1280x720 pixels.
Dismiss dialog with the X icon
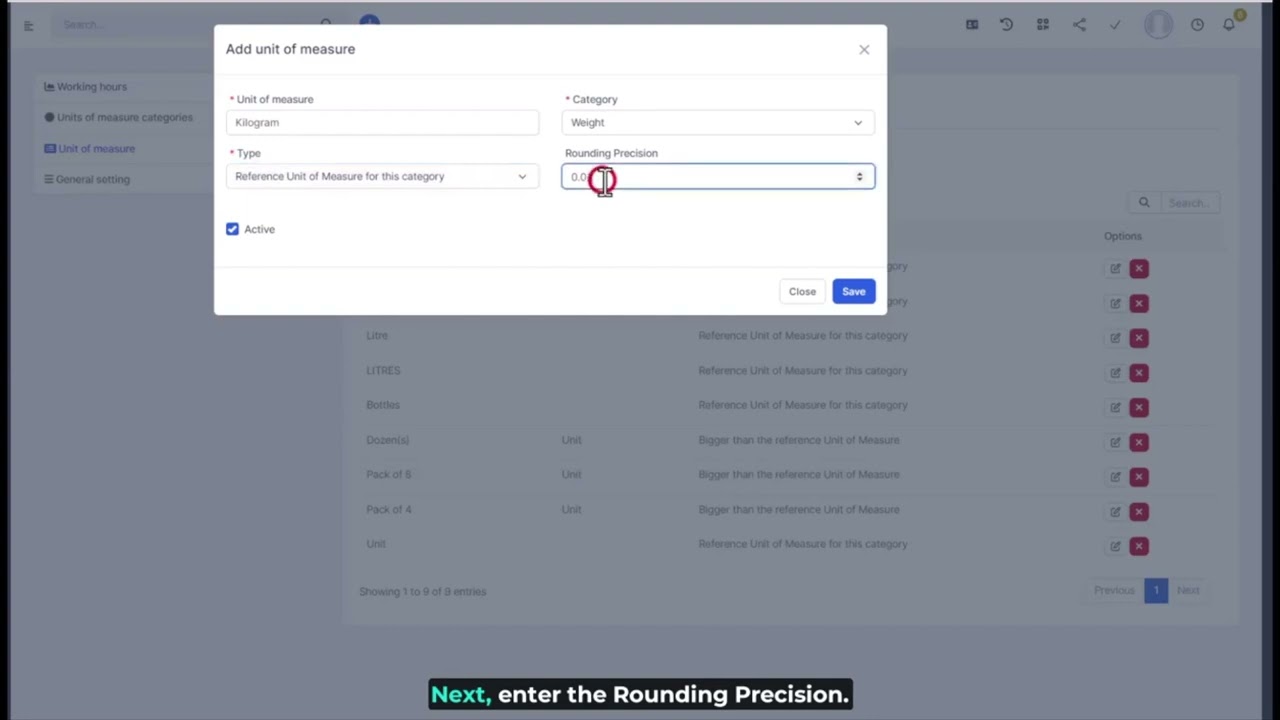coord(864,49)
